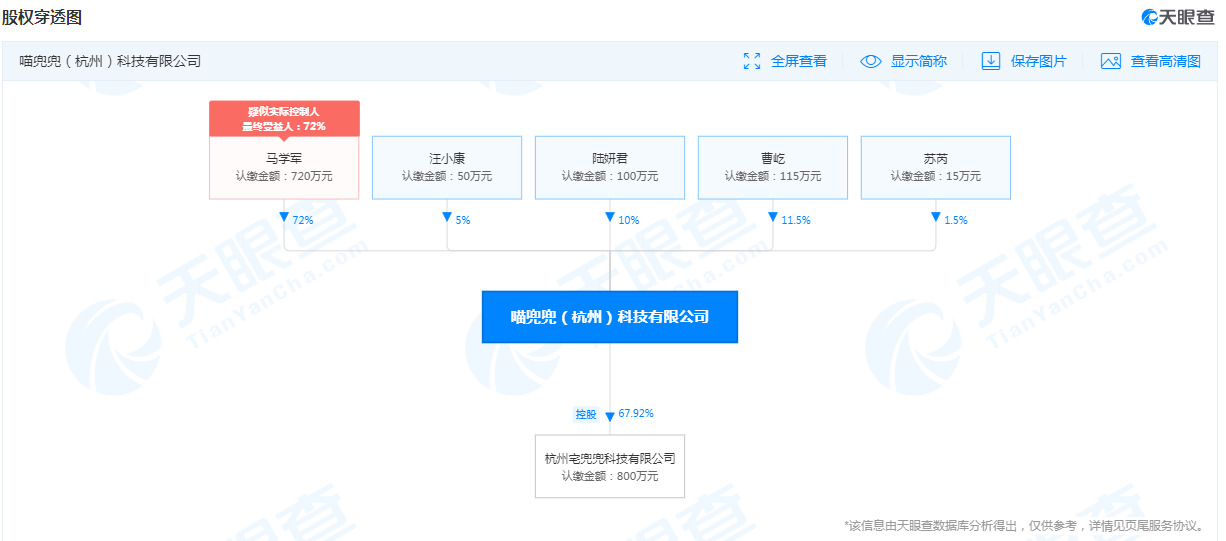Image resolution: width=1226 pixels, height=541 pixels.
Task: Click the 控股 label badge
Action: tap(586, 414)
